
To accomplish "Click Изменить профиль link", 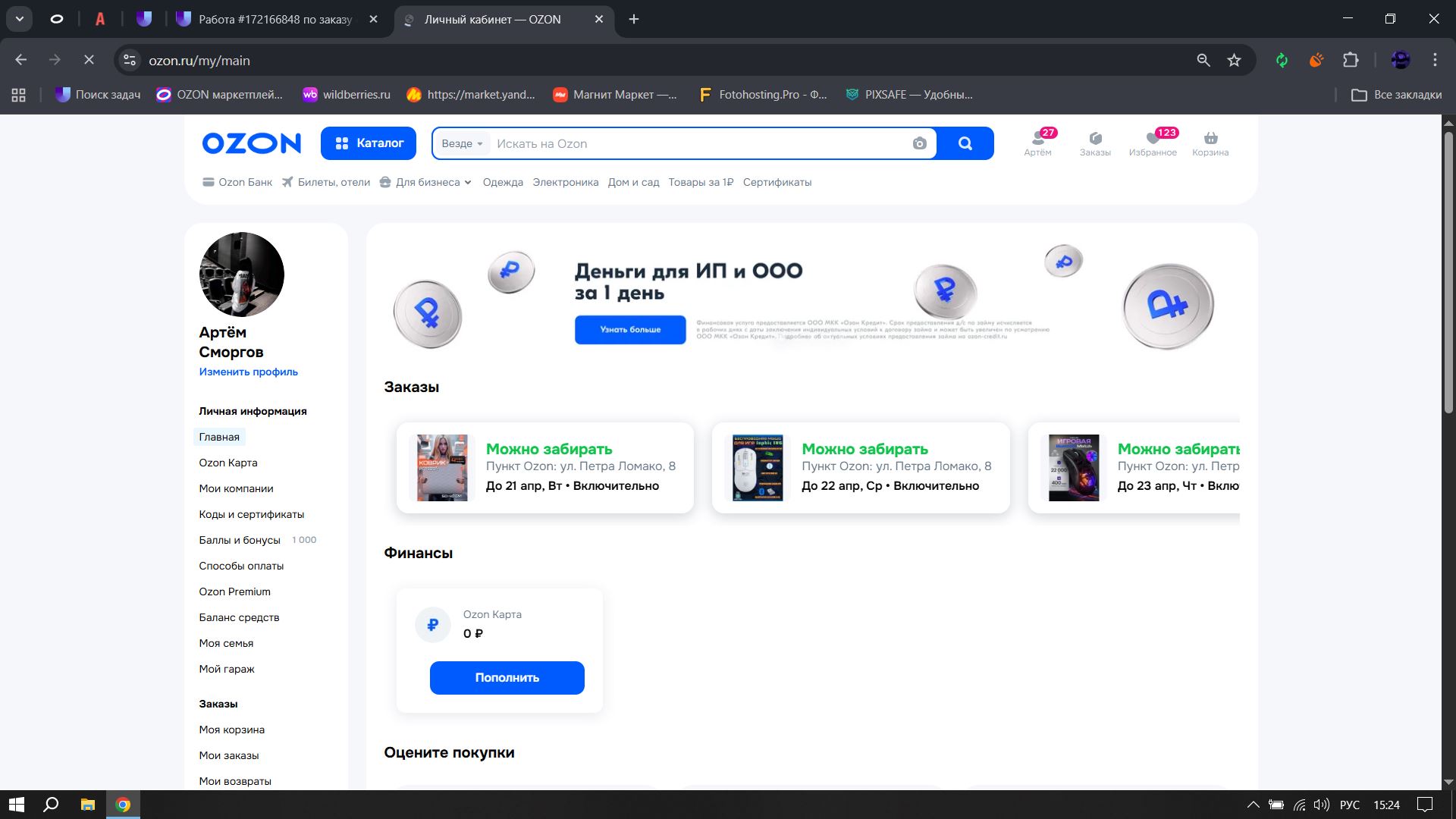I will [x=248, y=372].
